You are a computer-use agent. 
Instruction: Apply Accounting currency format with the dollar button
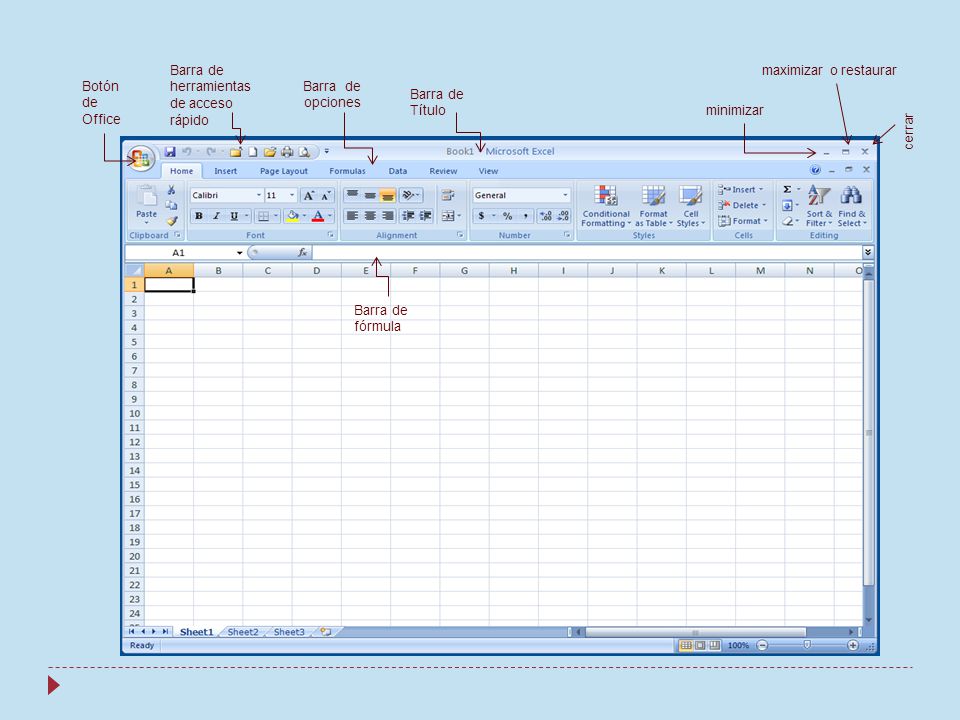coord(482,216)
